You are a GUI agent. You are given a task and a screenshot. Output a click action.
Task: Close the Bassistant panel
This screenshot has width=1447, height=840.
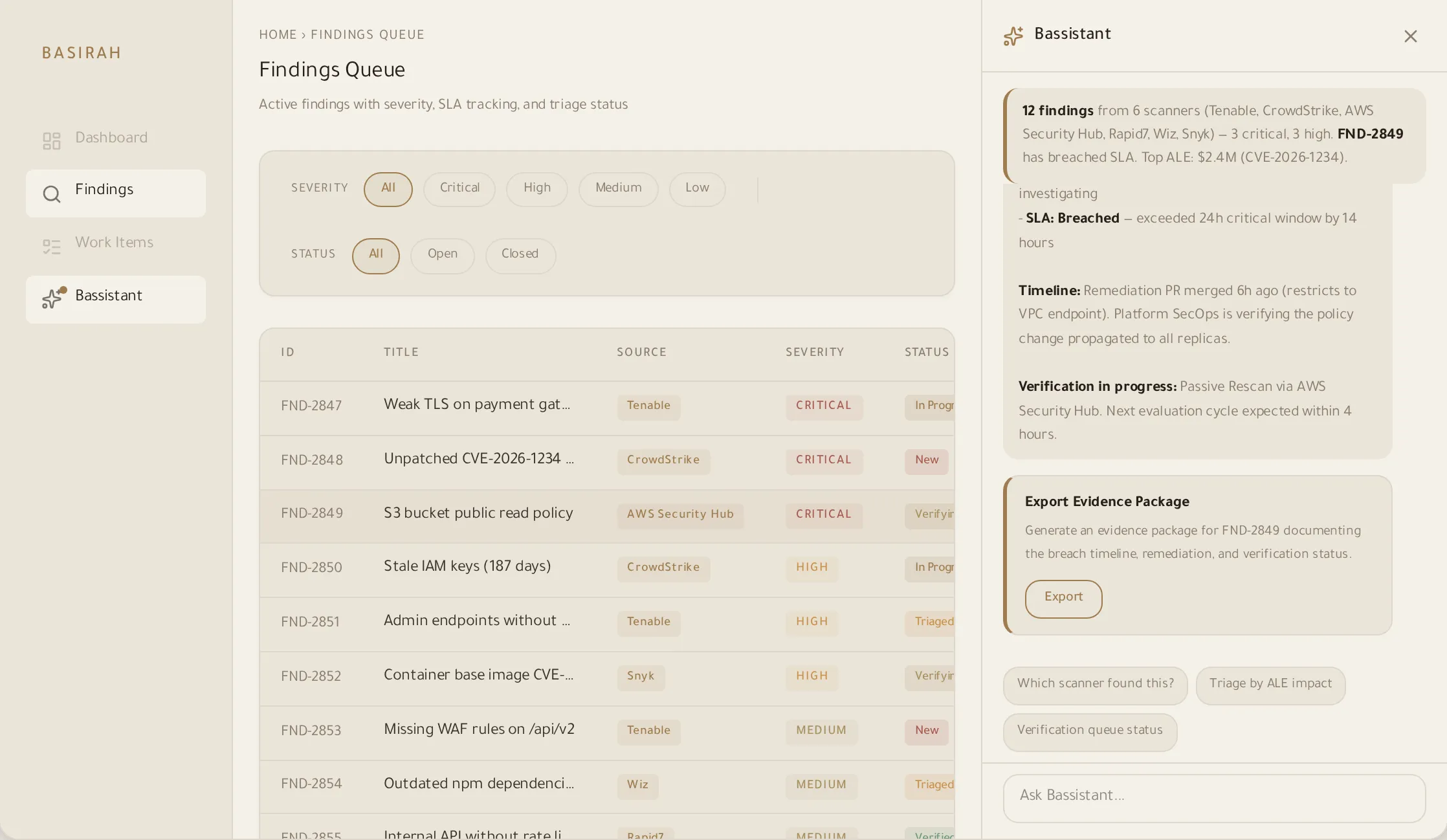pos(1410,36)
